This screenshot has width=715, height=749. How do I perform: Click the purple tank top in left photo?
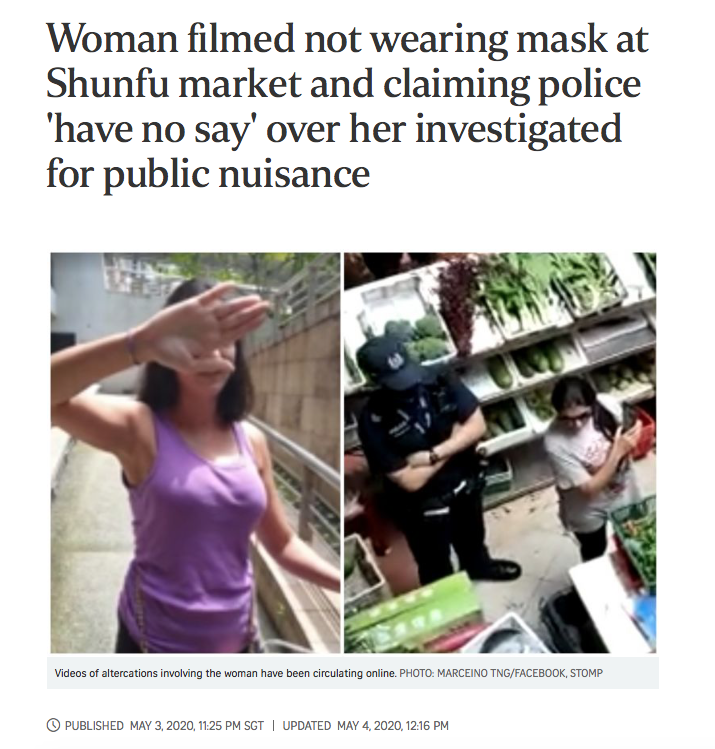191,525
